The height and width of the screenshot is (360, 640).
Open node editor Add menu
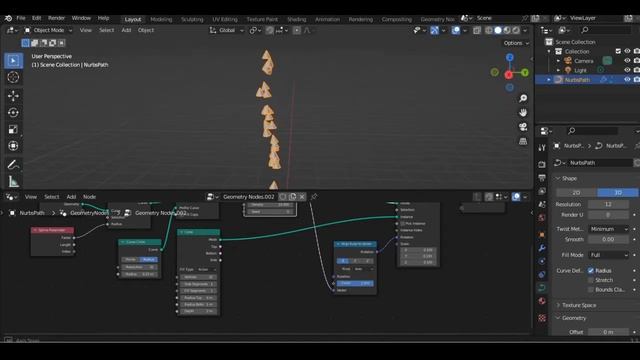[x=71, y=197]
